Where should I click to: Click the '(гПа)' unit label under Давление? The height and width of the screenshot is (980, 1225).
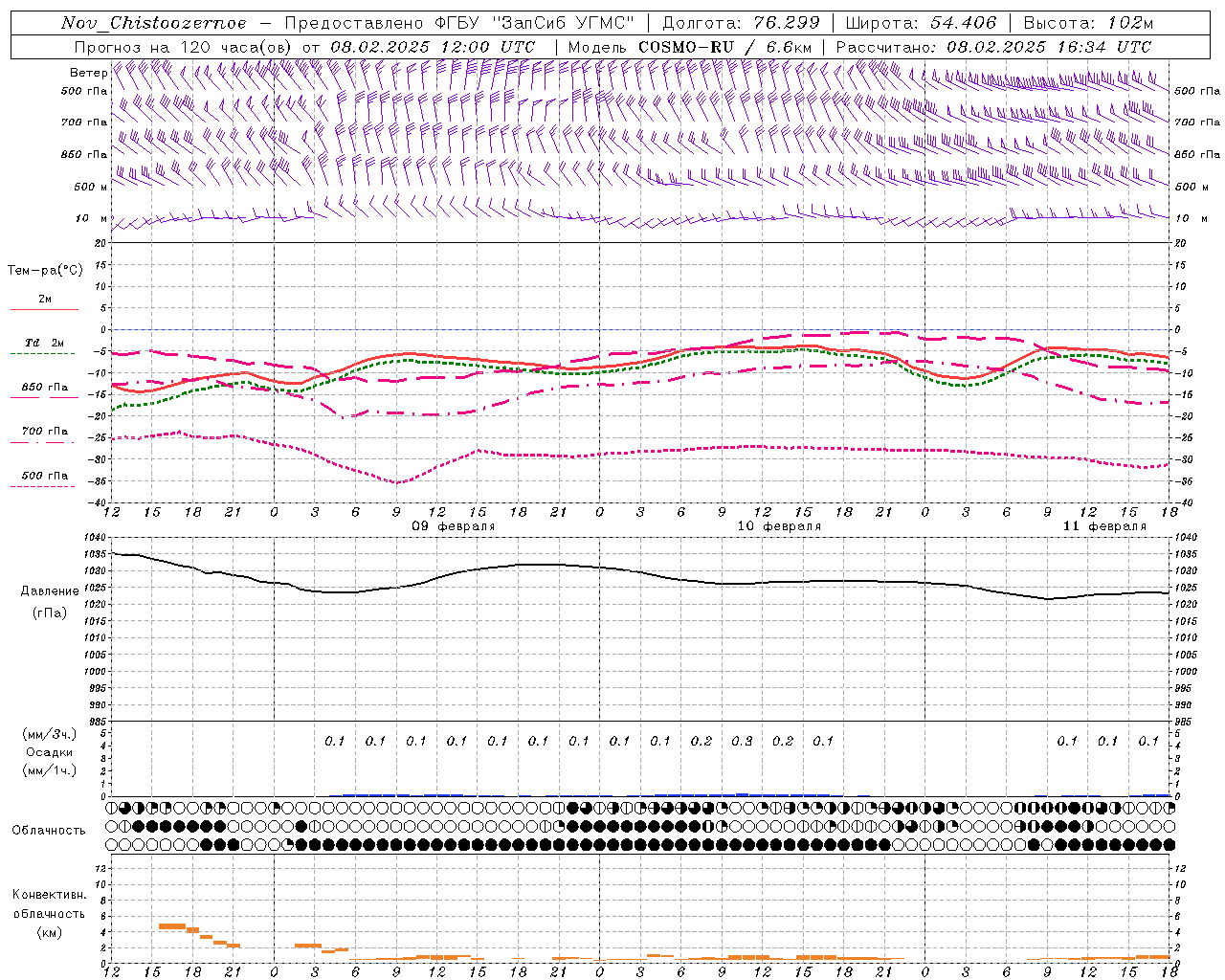(x=50, y=612)
